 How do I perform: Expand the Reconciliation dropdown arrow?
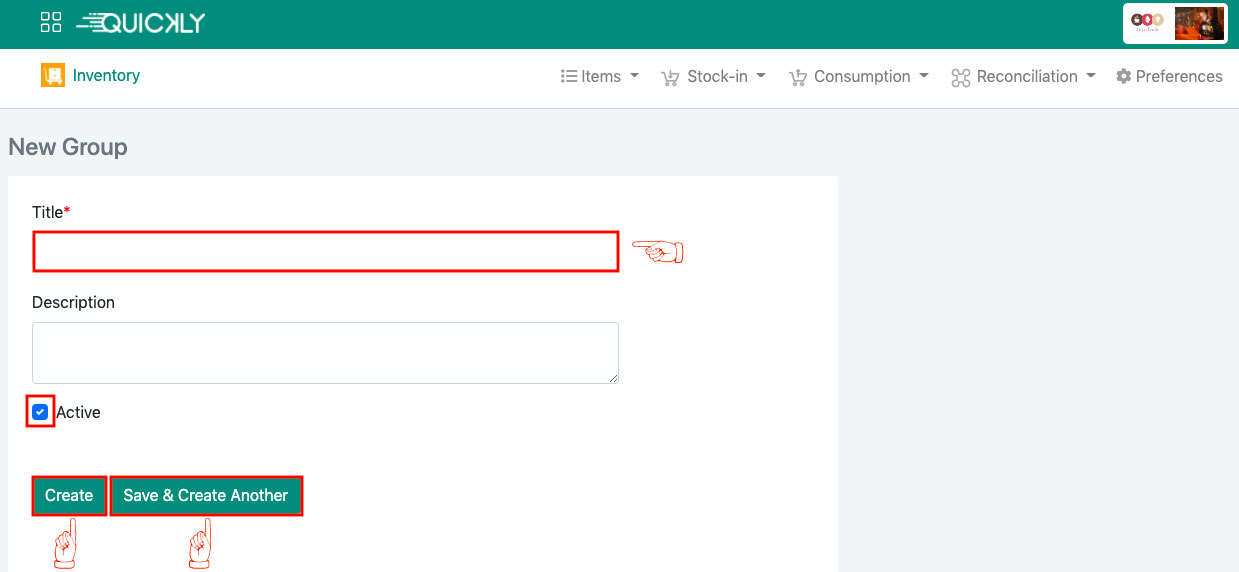pyautogui.click(x=1090, y=76)
